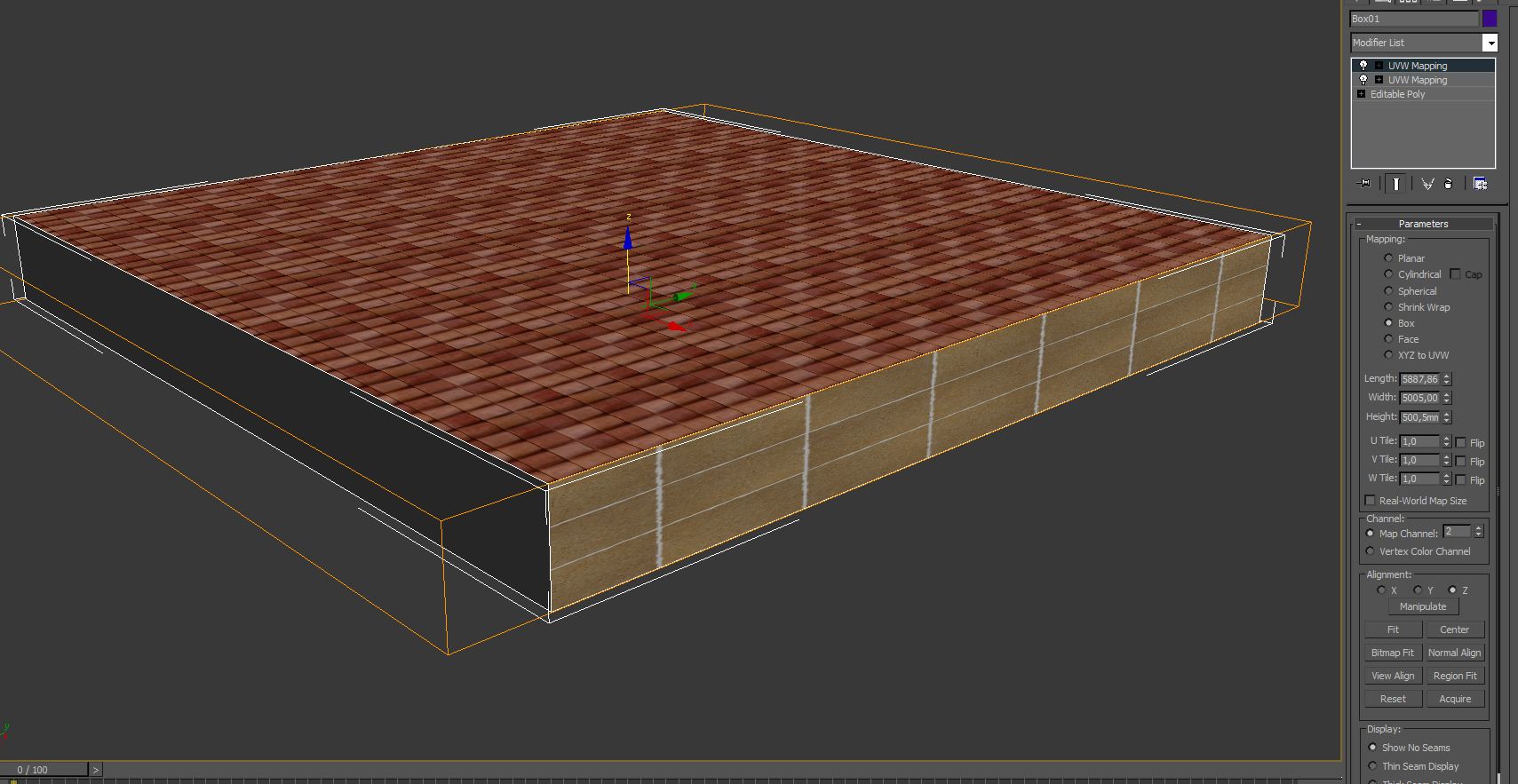The width and height of the screenshot is (1518, 784).
Task: Expand the top UVW Mapping modifier sub-objects
Action: pos(1379,66)
